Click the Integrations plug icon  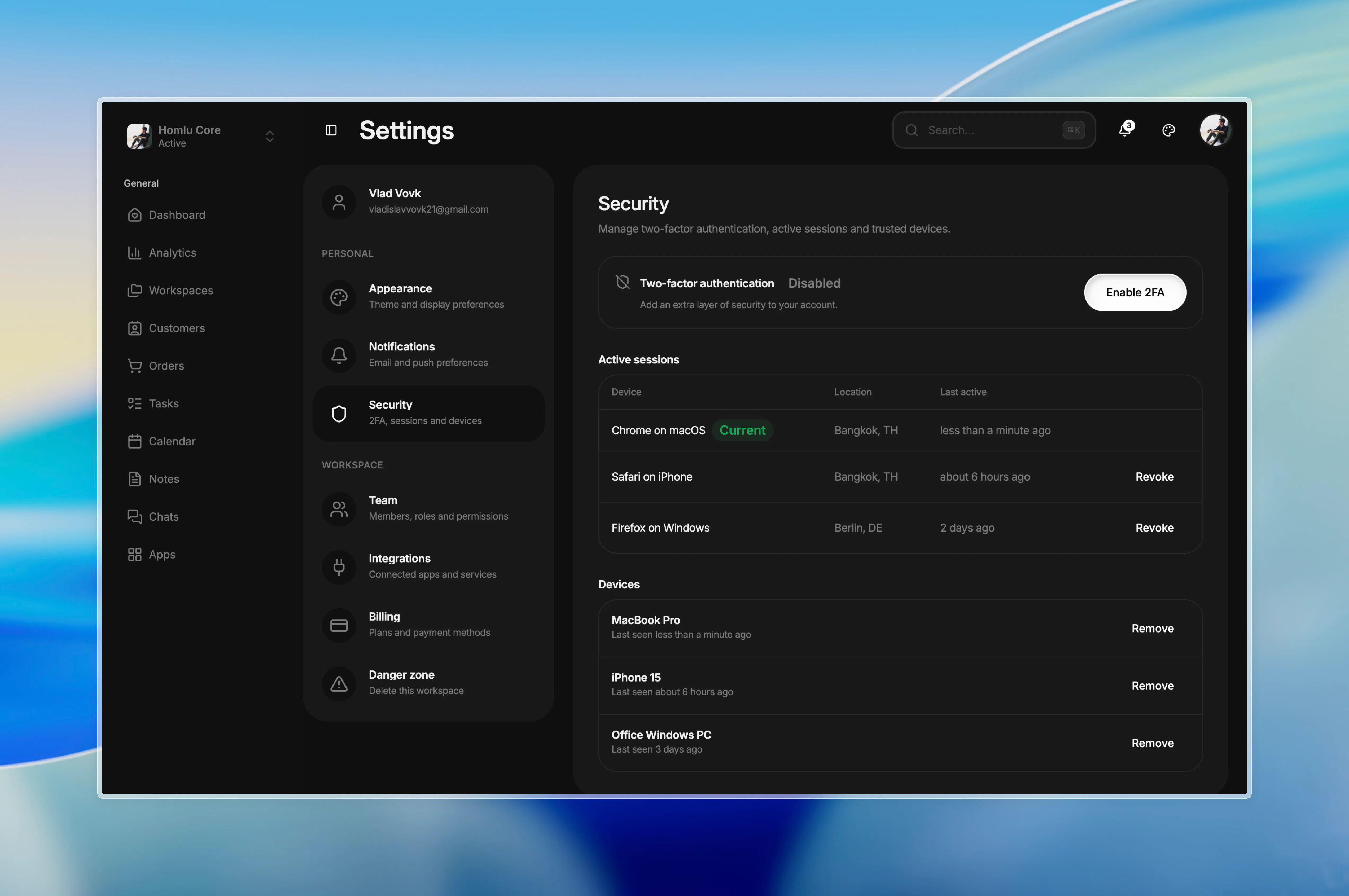point(339,568)
